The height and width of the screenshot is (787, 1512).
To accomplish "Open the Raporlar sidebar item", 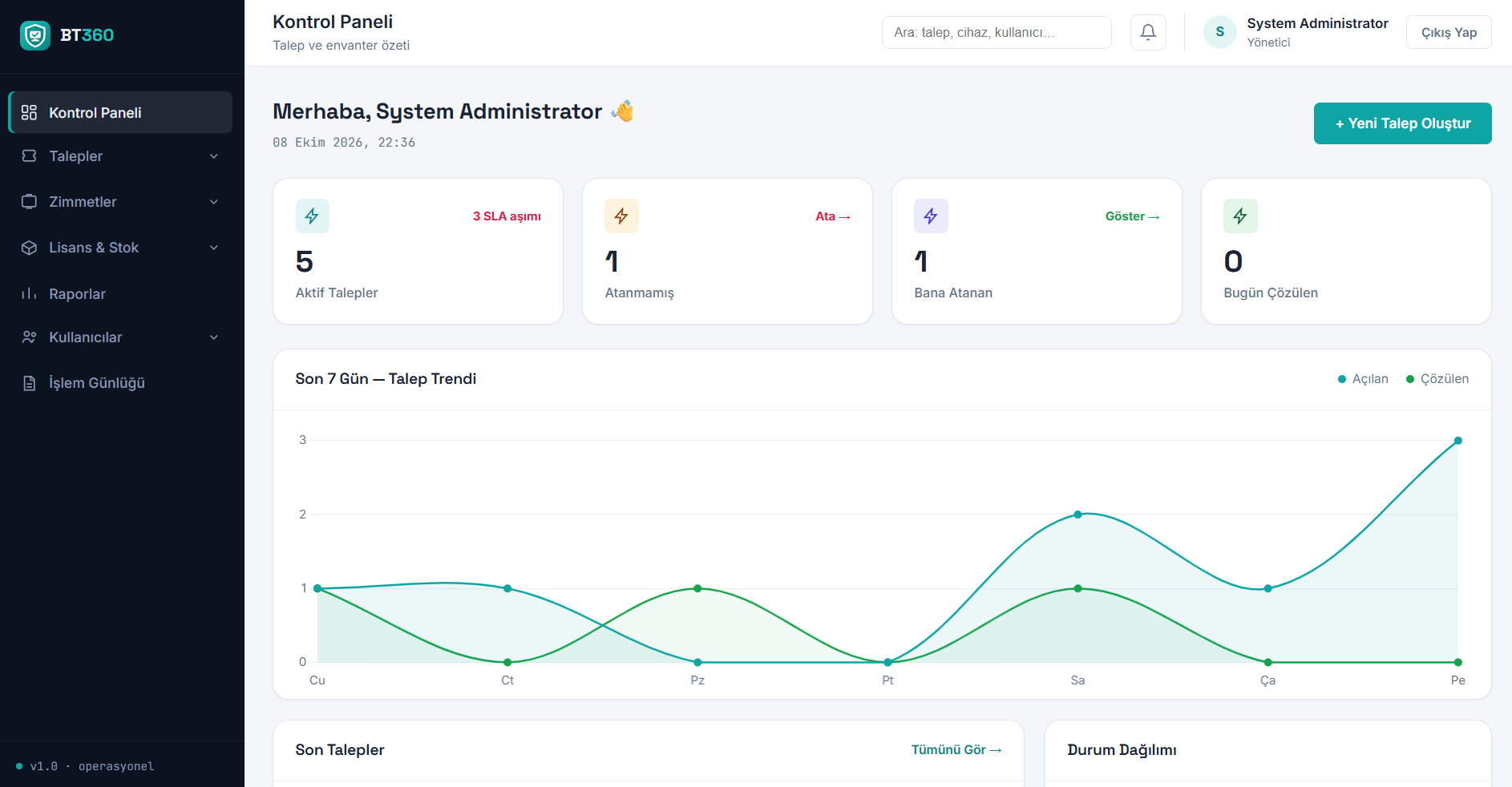I will point(120,293).
